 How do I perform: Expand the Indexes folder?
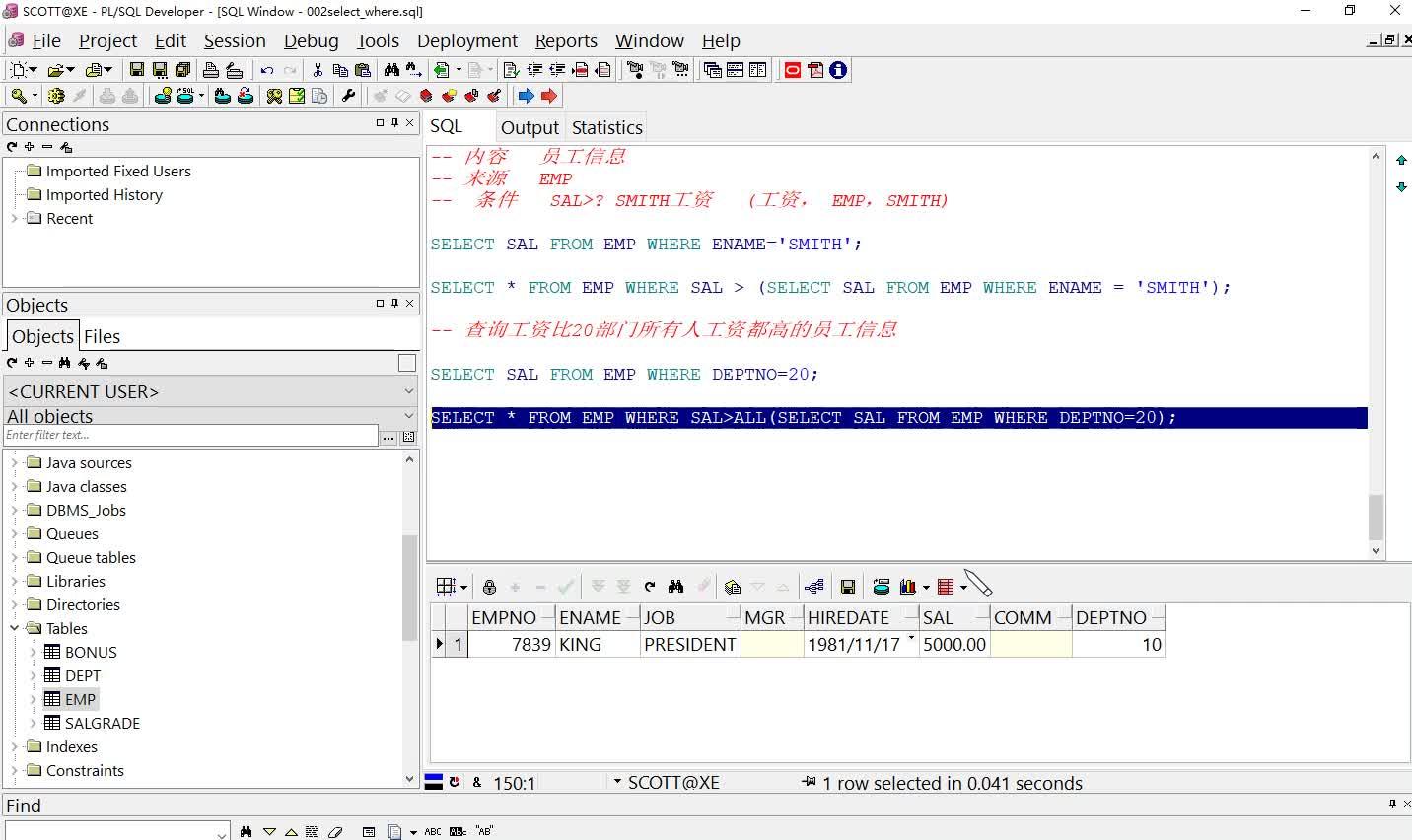[x=14, y=746]
